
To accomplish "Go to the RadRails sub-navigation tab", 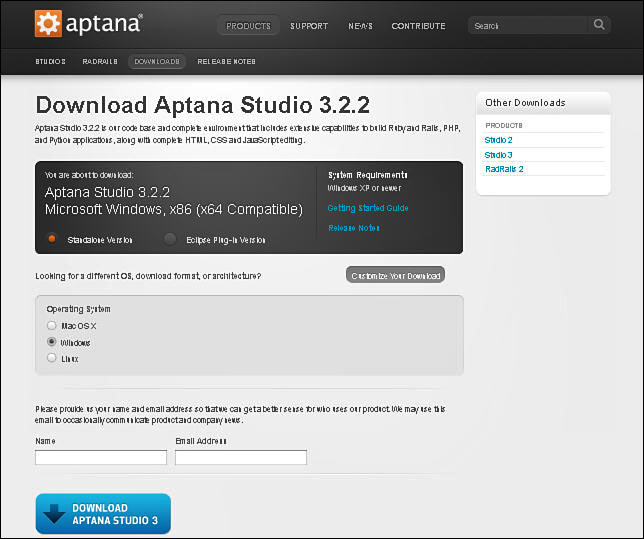I will [x=100, y=61].
